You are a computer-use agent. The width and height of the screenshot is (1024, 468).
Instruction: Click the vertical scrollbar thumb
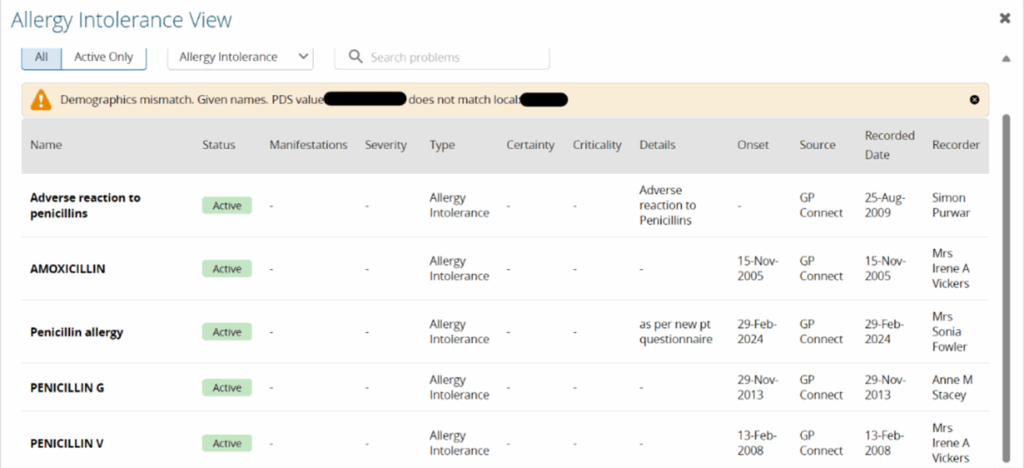[x=1006, y=287]
